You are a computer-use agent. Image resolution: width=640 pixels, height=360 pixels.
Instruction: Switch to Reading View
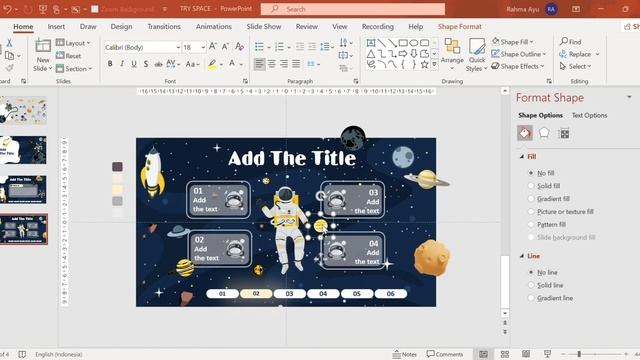click(526, 354)
